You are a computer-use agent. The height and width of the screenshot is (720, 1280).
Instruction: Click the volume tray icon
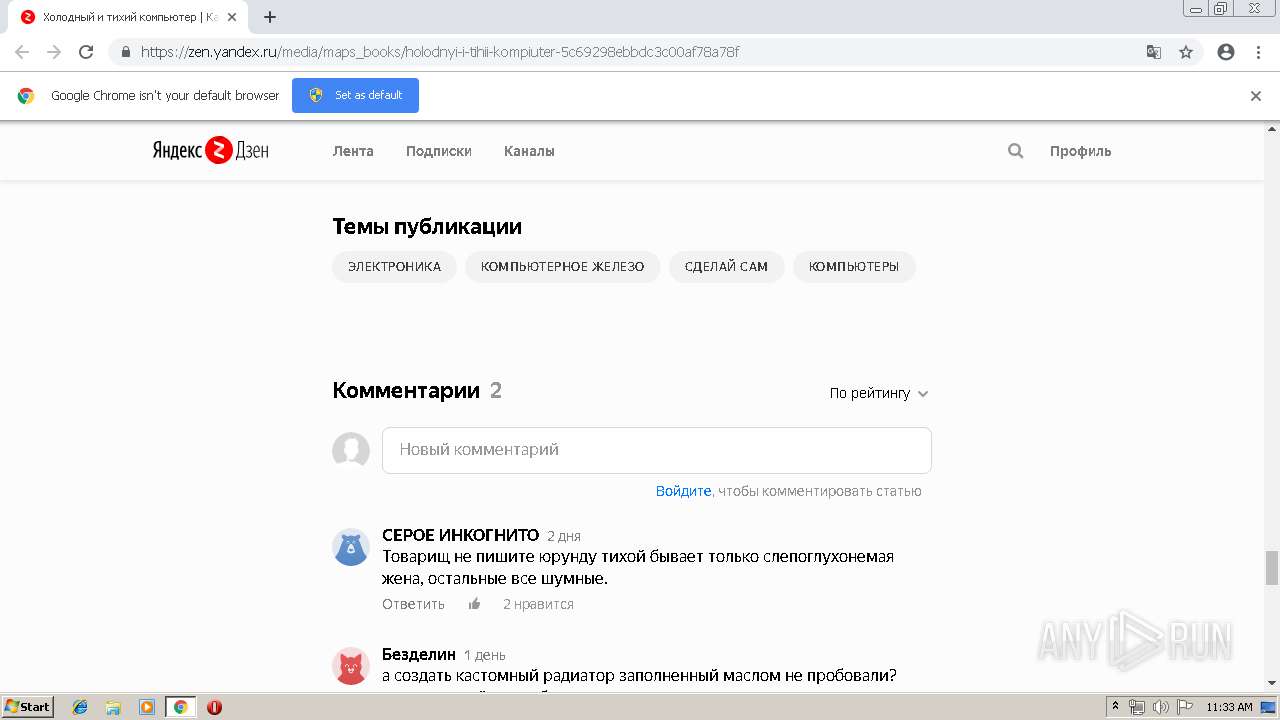(1160, 707)
